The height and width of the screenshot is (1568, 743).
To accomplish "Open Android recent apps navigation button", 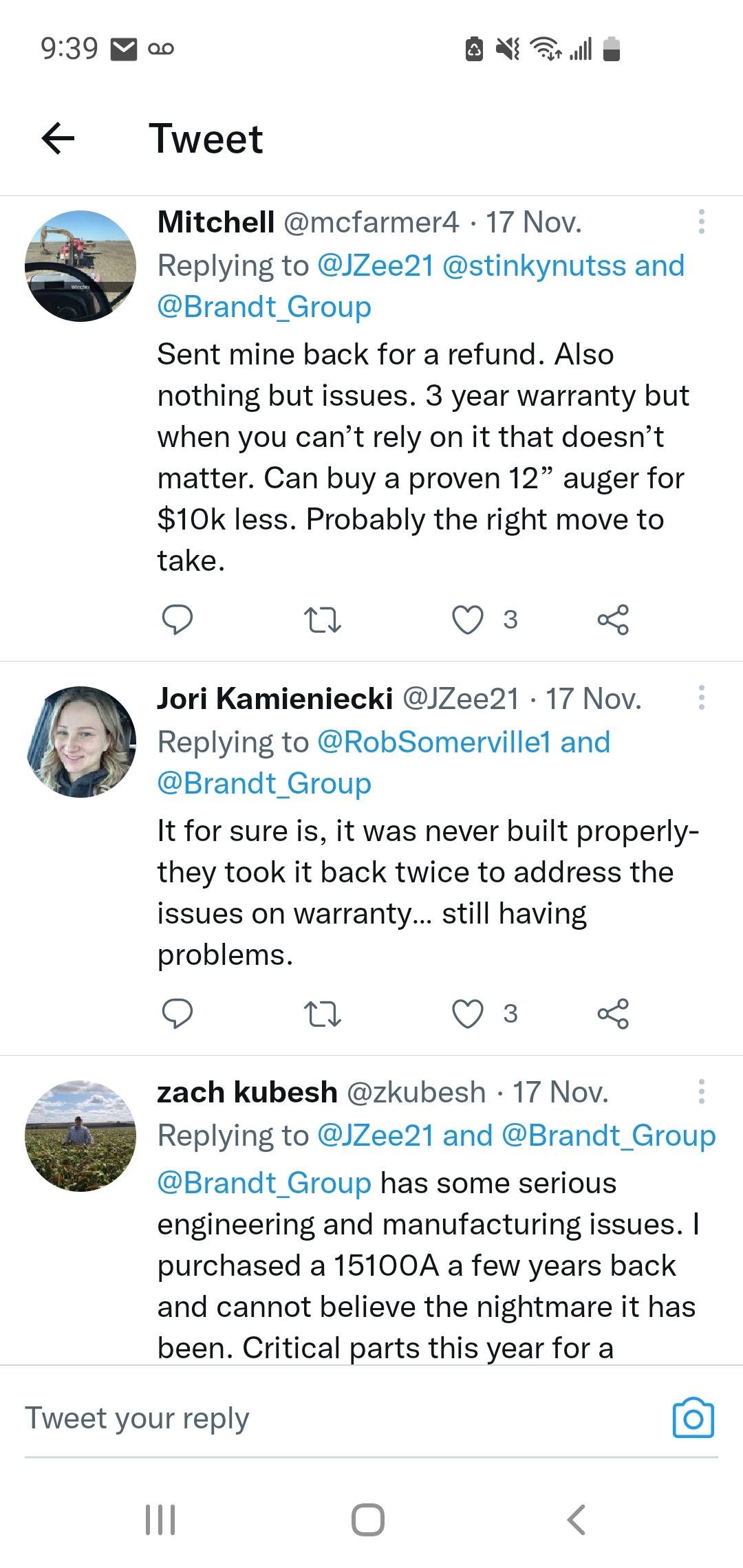I will pos(160,1519).
